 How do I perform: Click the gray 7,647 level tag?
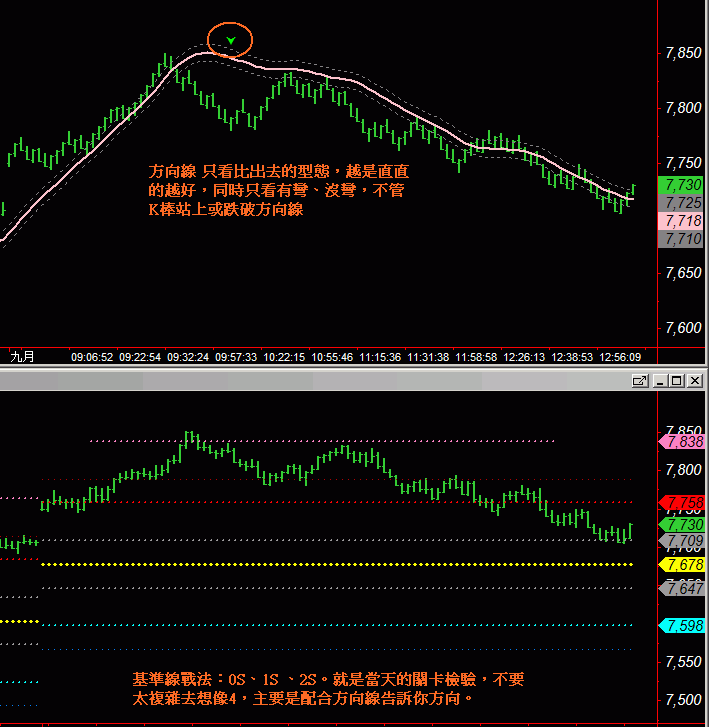point(682,589)
